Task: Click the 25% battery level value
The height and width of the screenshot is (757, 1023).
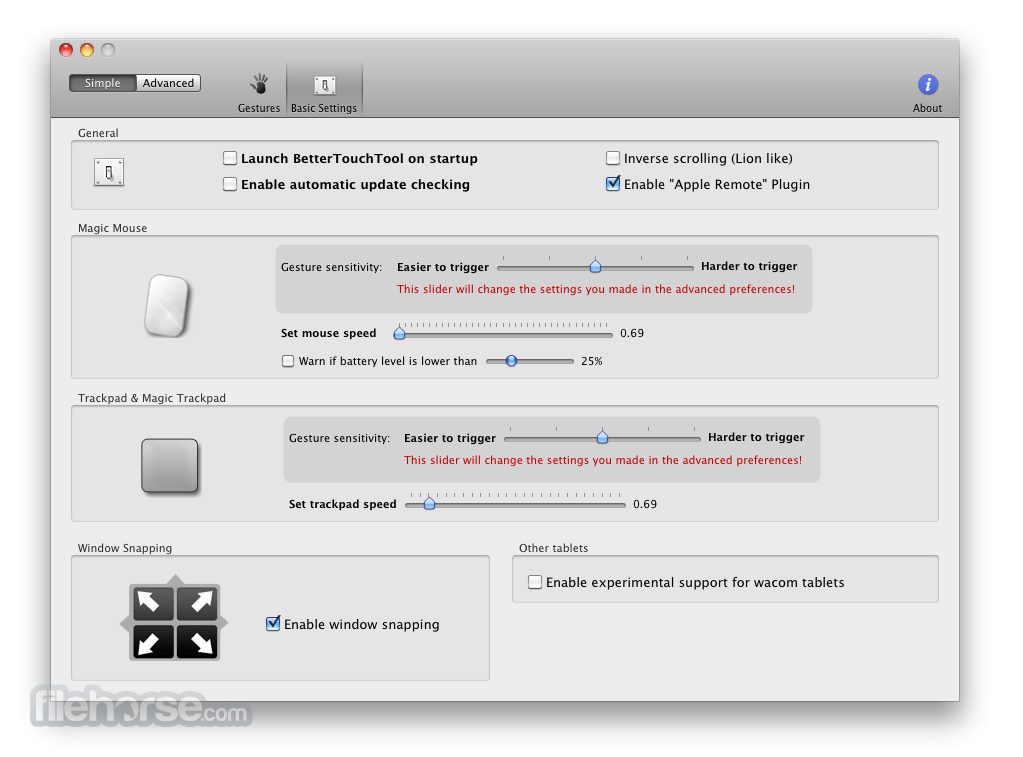Action: [x=592, y=361]
